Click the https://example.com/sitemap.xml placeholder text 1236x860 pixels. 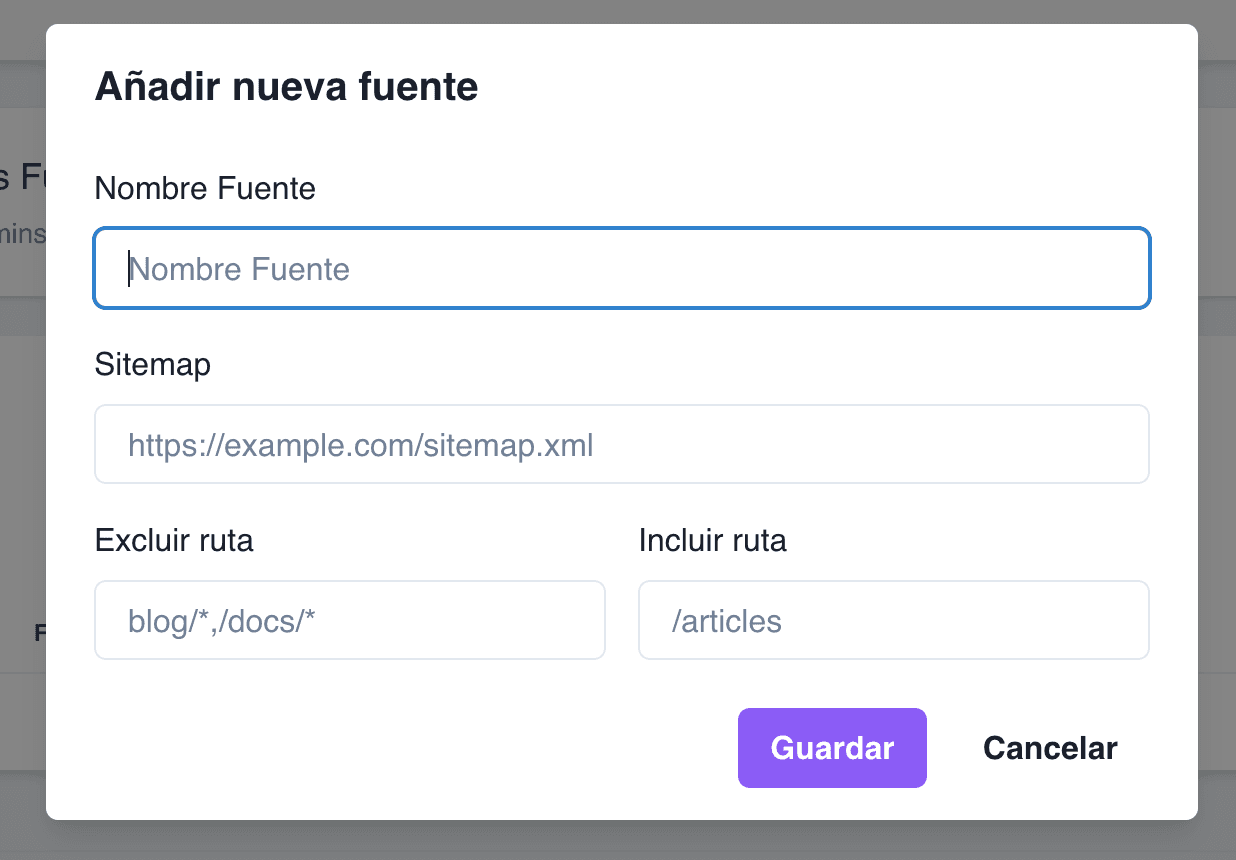[359, 444]
